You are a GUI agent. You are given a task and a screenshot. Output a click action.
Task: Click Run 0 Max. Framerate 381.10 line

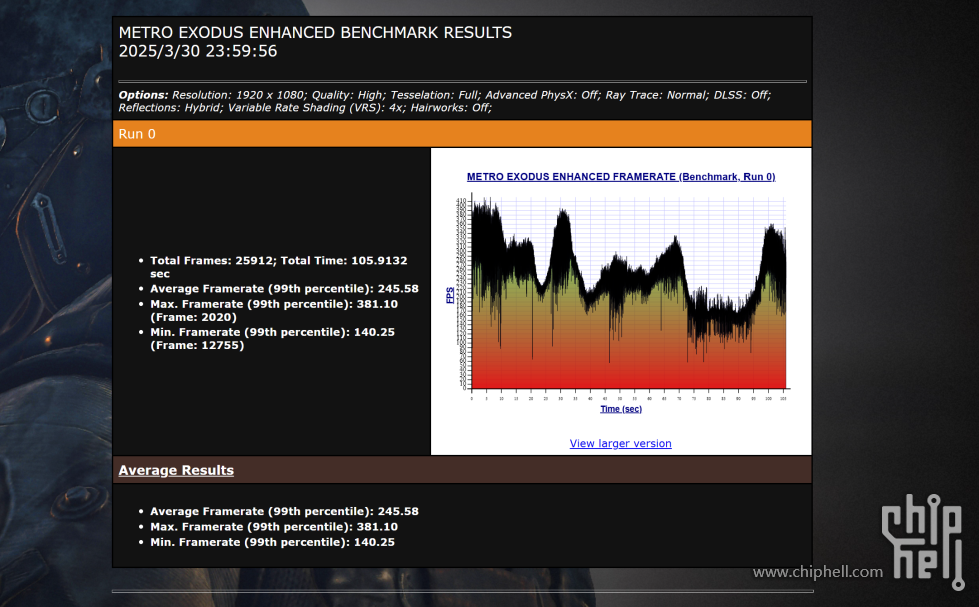pyautogui.click(x=273, y=310)
